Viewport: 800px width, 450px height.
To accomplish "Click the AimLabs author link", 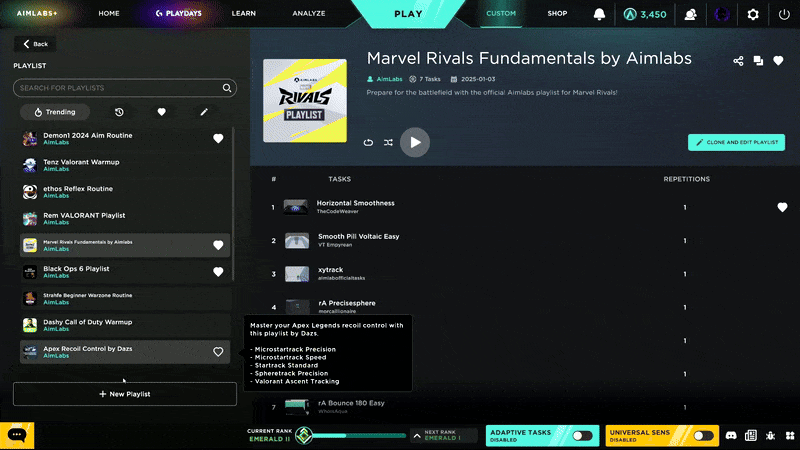I will pyautogui.click(x=389, y=79).
